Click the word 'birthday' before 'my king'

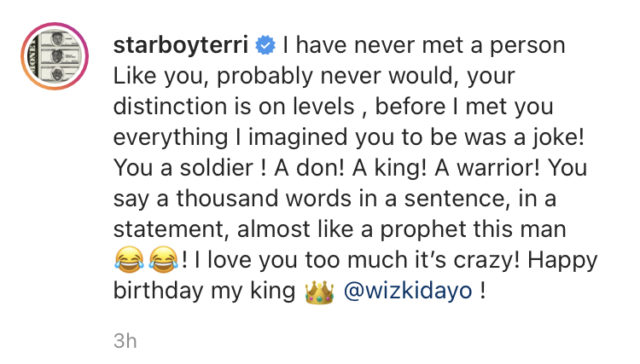point(158,291)
